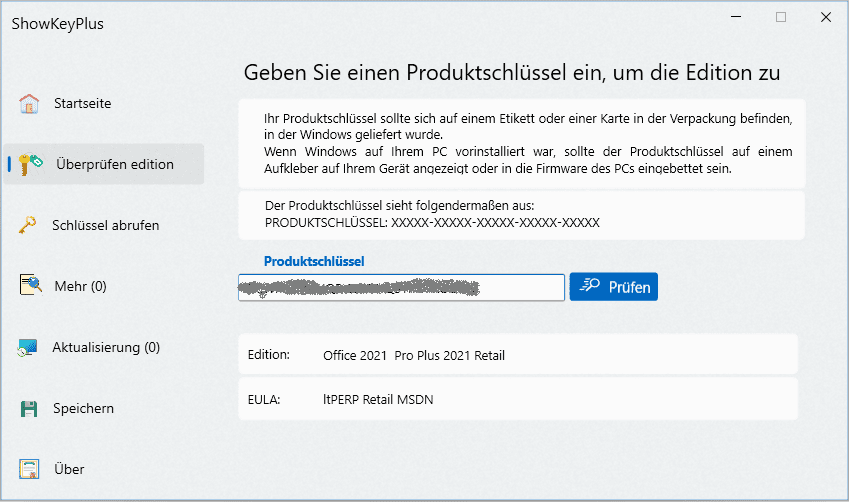This screenshot has width=849, height=502.
Task: Minimize the ShowKeyPlus window
Action: click(x=736, y=17)
